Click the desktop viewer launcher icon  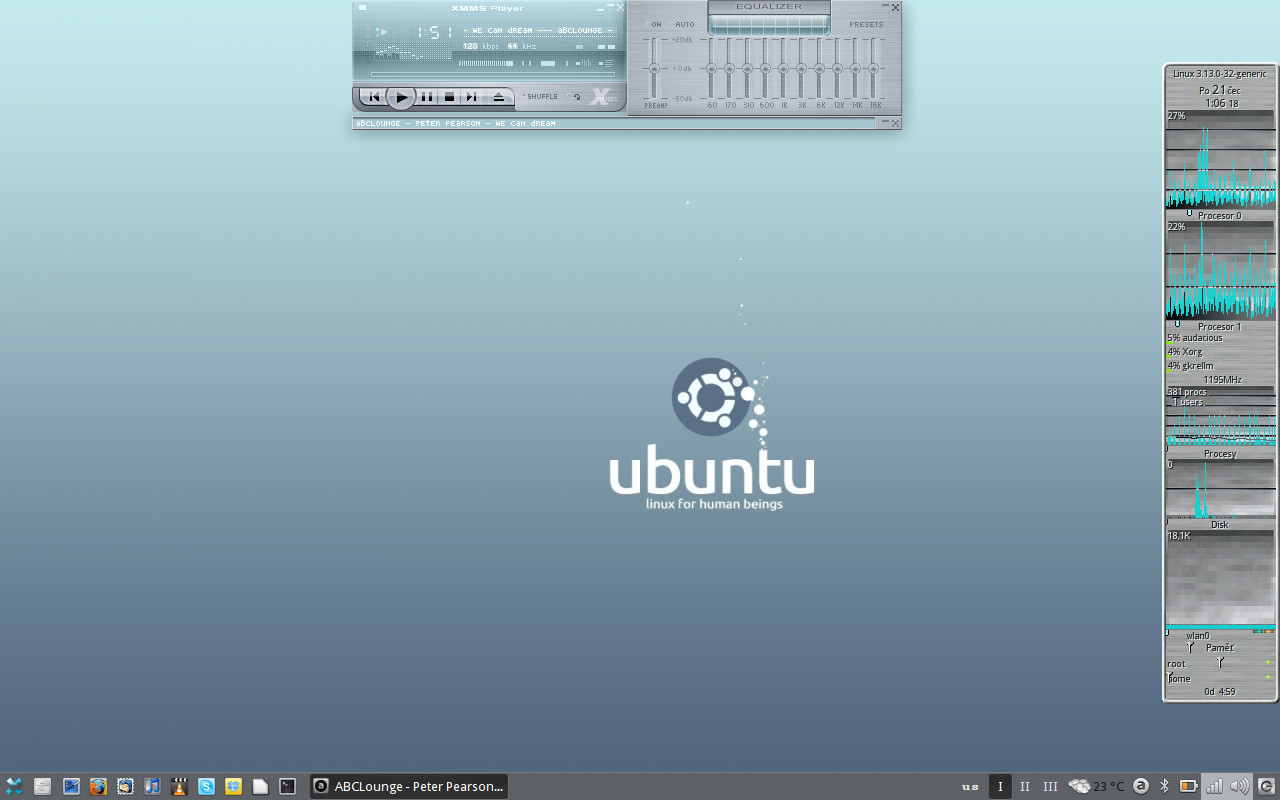(x=71, y=786)
